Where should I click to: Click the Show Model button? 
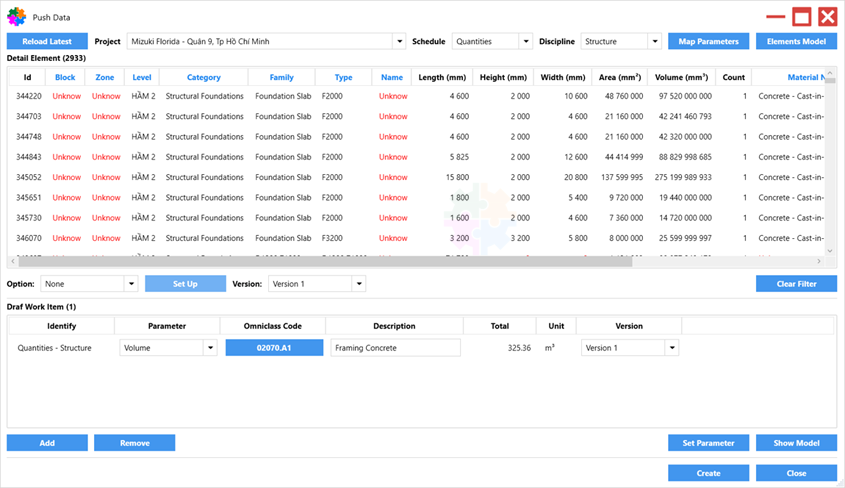click(x=796, y=443)
